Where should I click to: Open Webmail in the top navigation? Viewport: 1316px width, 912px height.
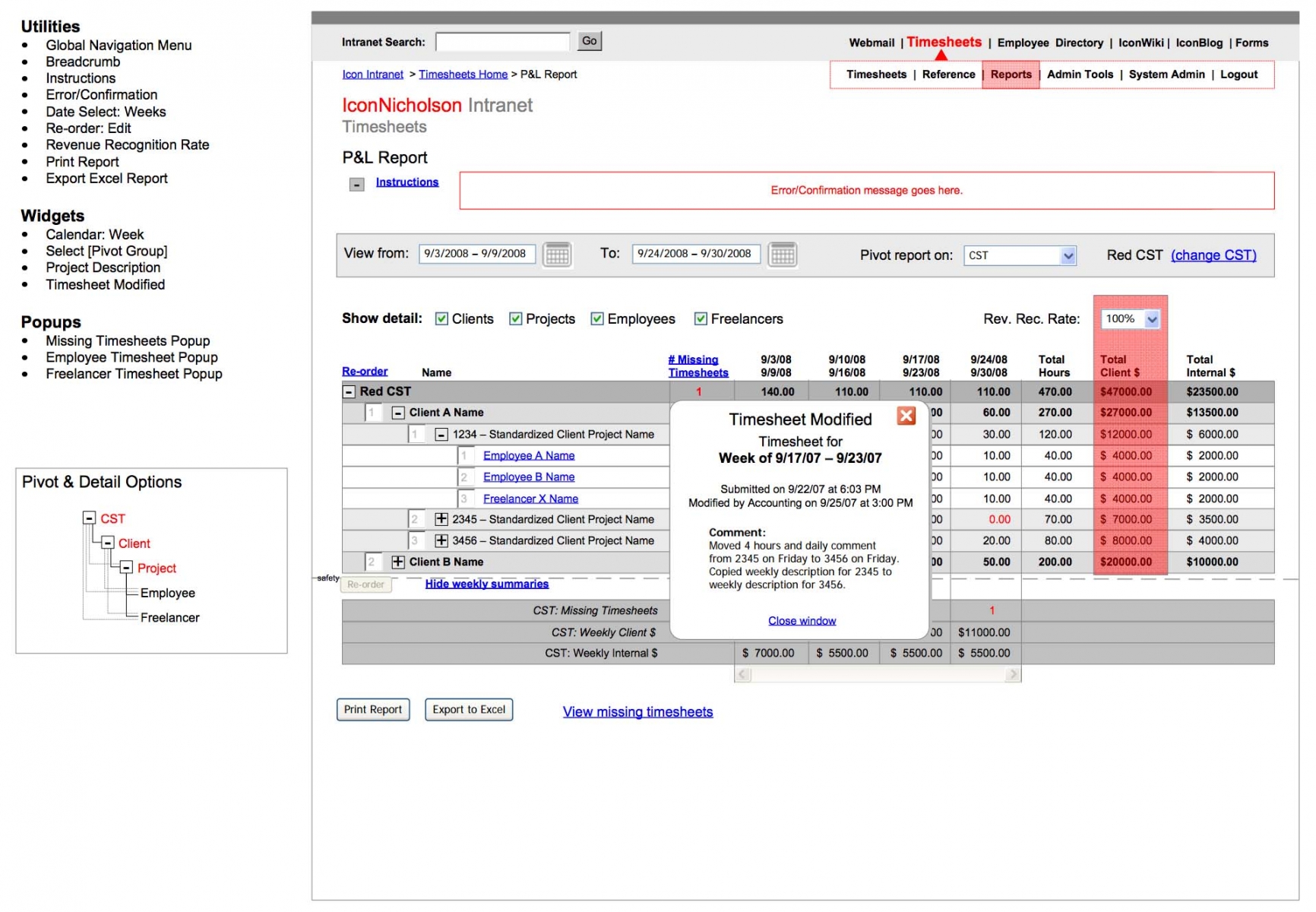(872, 43)
